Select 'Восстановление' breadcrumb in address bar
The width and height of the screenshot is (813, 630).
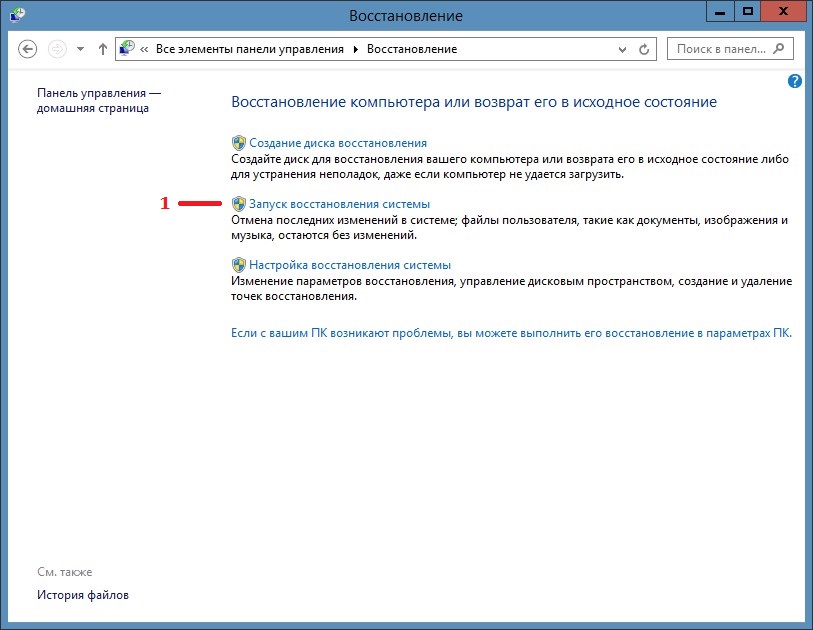(x=411, y=49)
